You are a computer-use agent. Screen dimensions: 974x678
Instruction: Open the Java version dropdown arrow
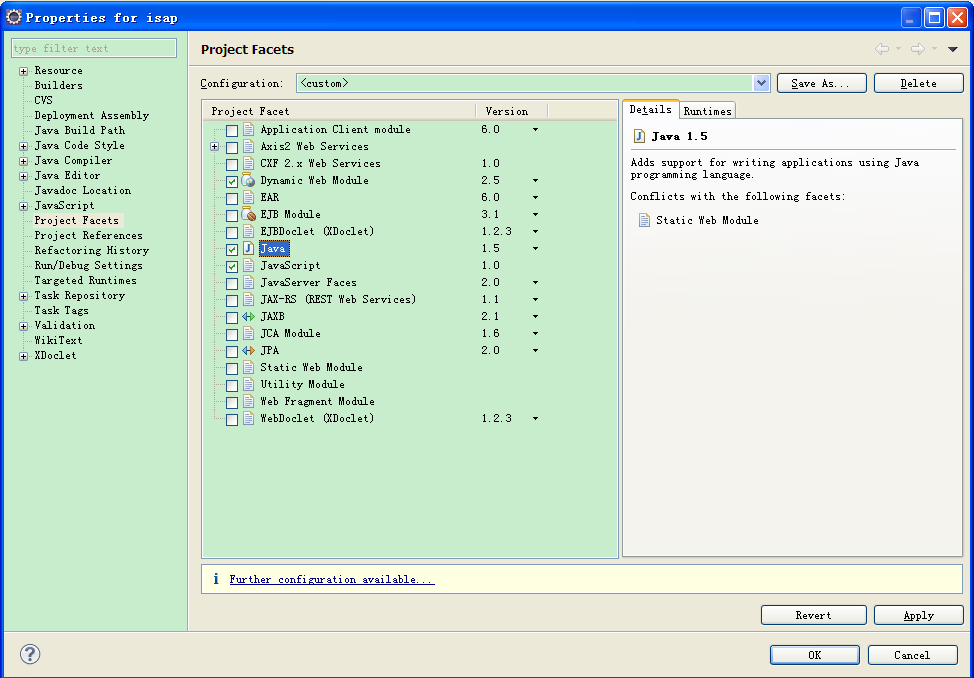[535, 249]
